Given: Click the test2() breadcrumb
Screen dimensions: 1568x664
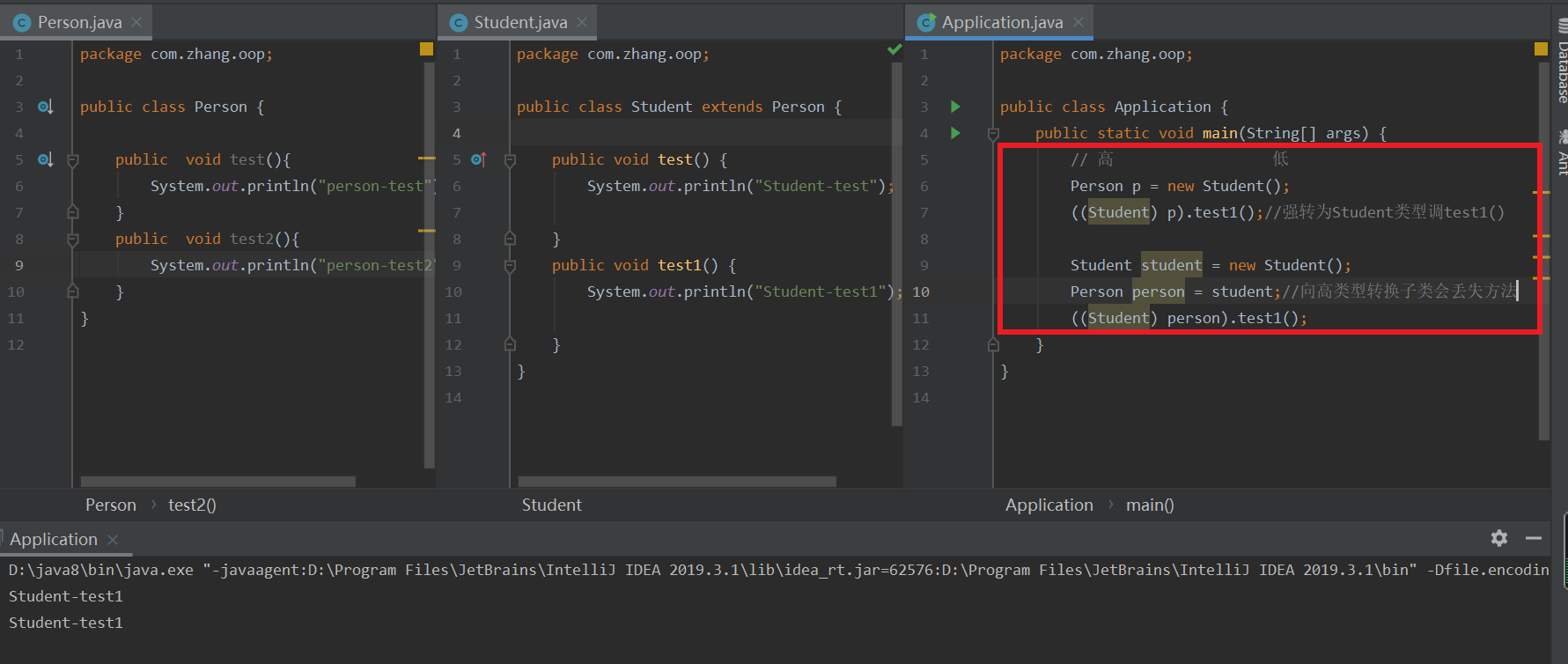Looking at the screenshot, I should 192,505.
